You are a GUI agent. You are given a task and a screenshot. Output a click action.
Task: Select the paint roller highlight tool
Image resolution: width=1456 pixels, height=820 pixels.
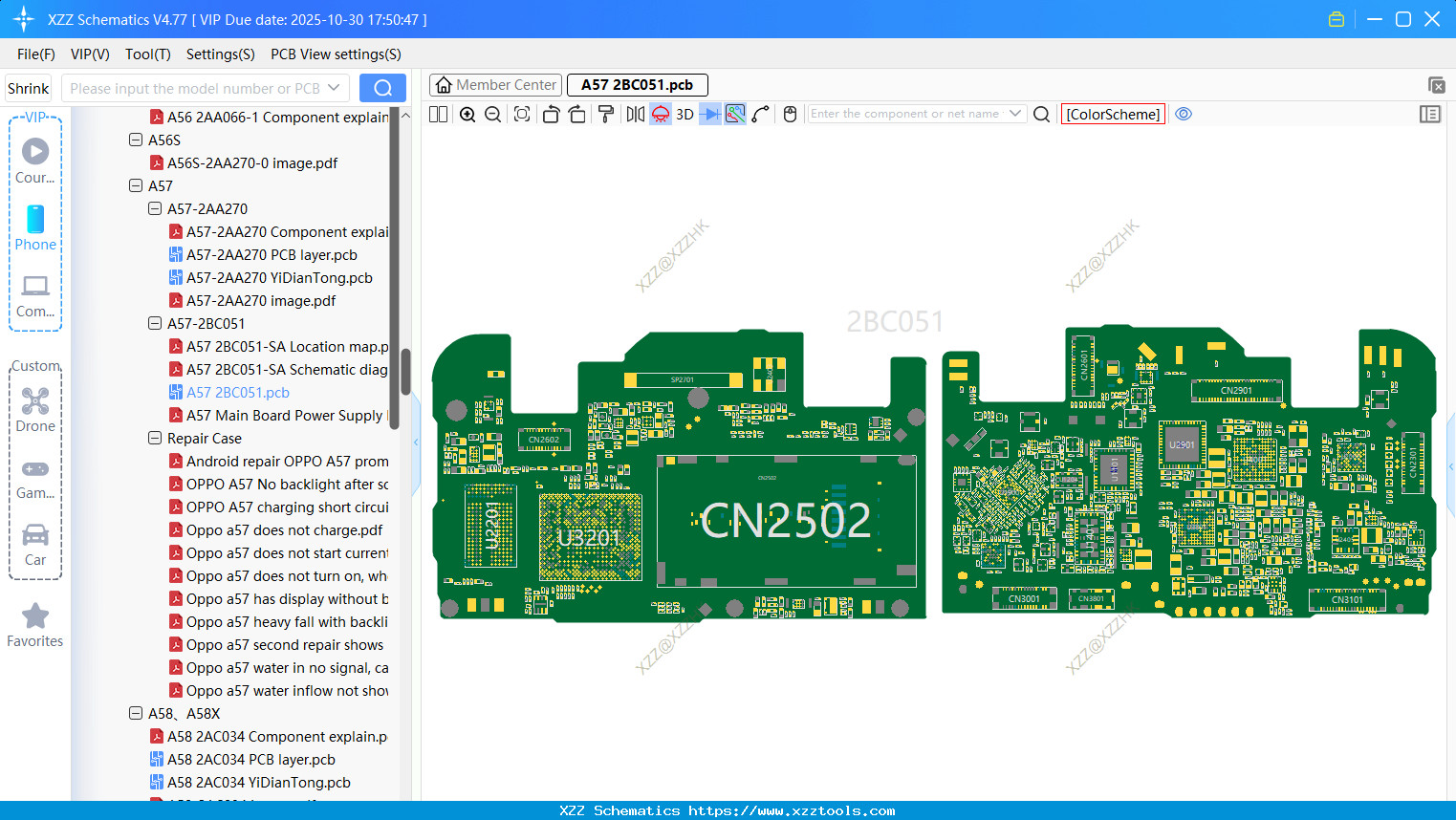click(606, 114)
